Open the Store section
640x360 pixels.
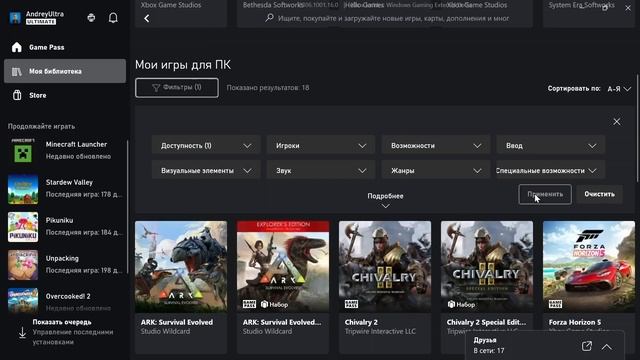pyautogui.click(x=65, y=95)
